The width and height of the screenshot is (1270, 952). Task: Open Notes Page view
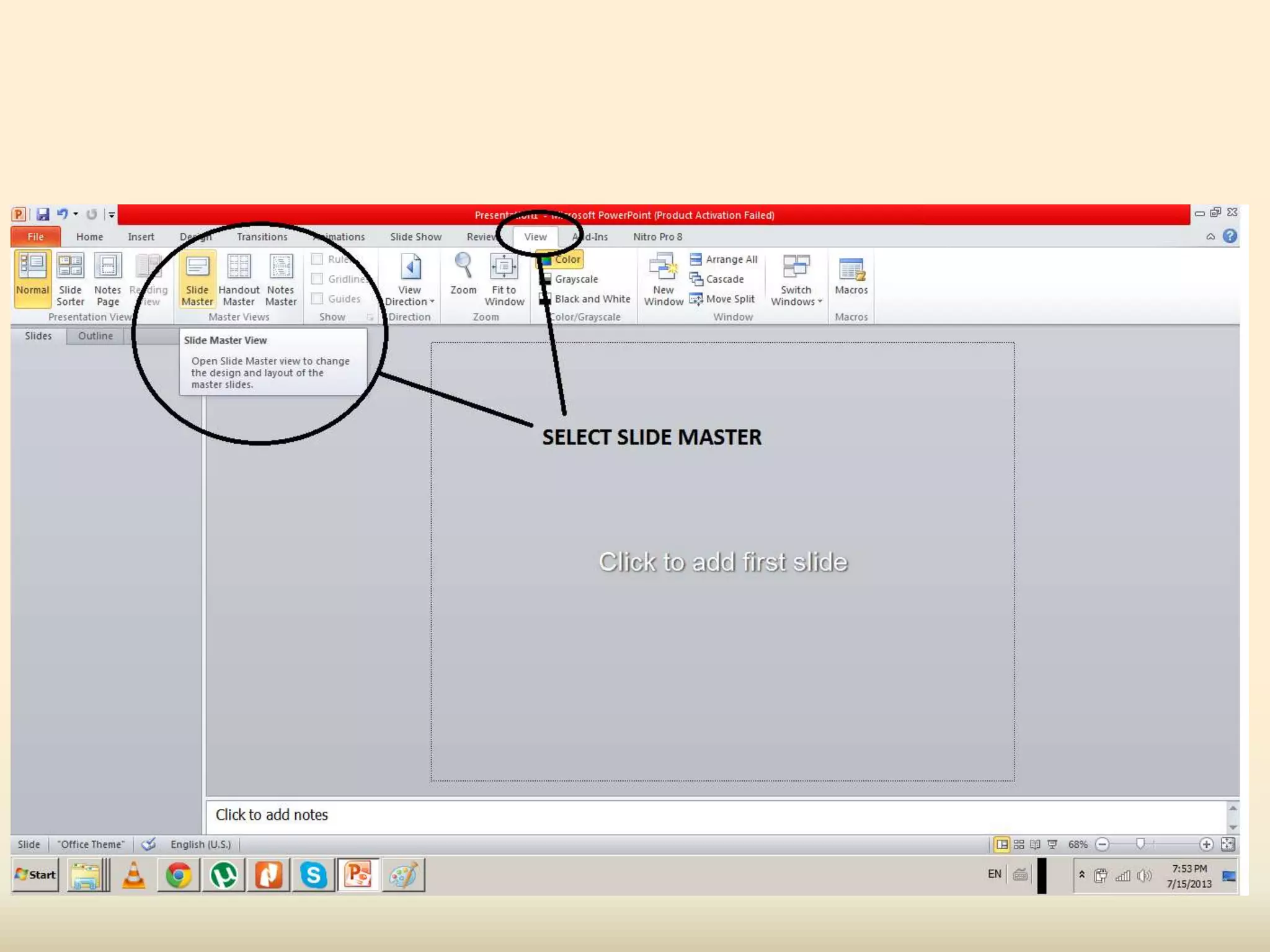[x=107, y=278]
